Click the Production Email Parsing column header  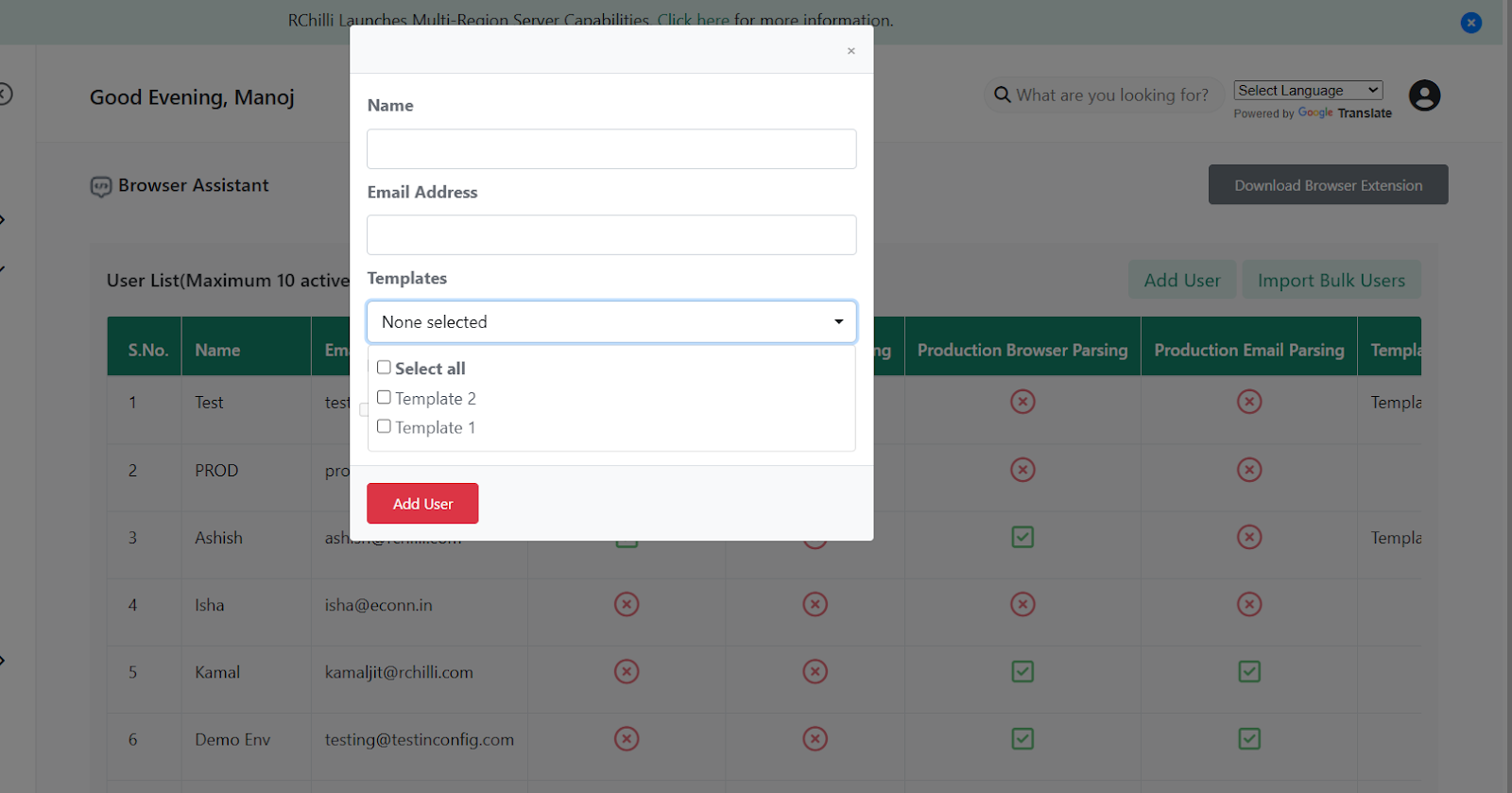point(1248,350)
